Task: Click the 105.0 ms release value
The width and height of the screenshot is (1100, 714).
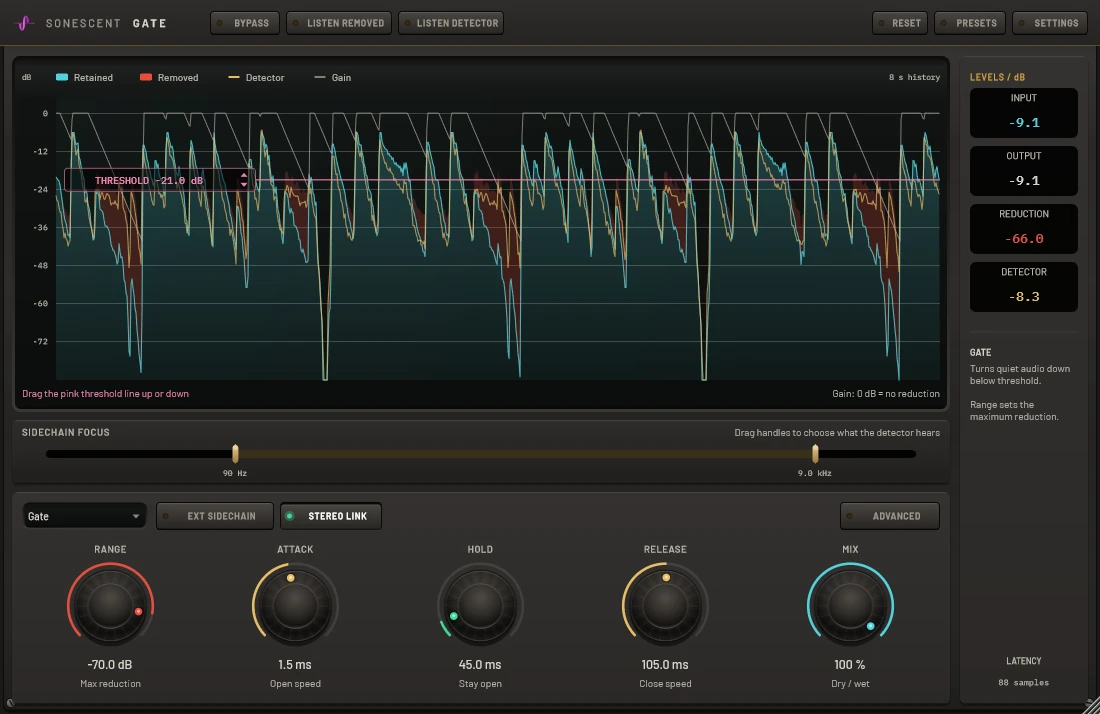Action: 665,664
